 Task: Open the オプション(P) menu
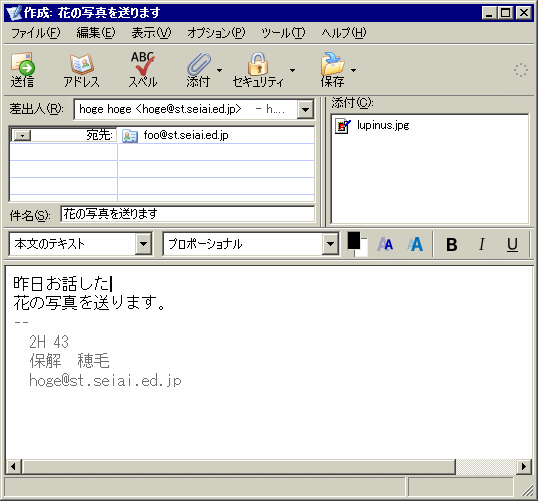click(x=216, y=33)
